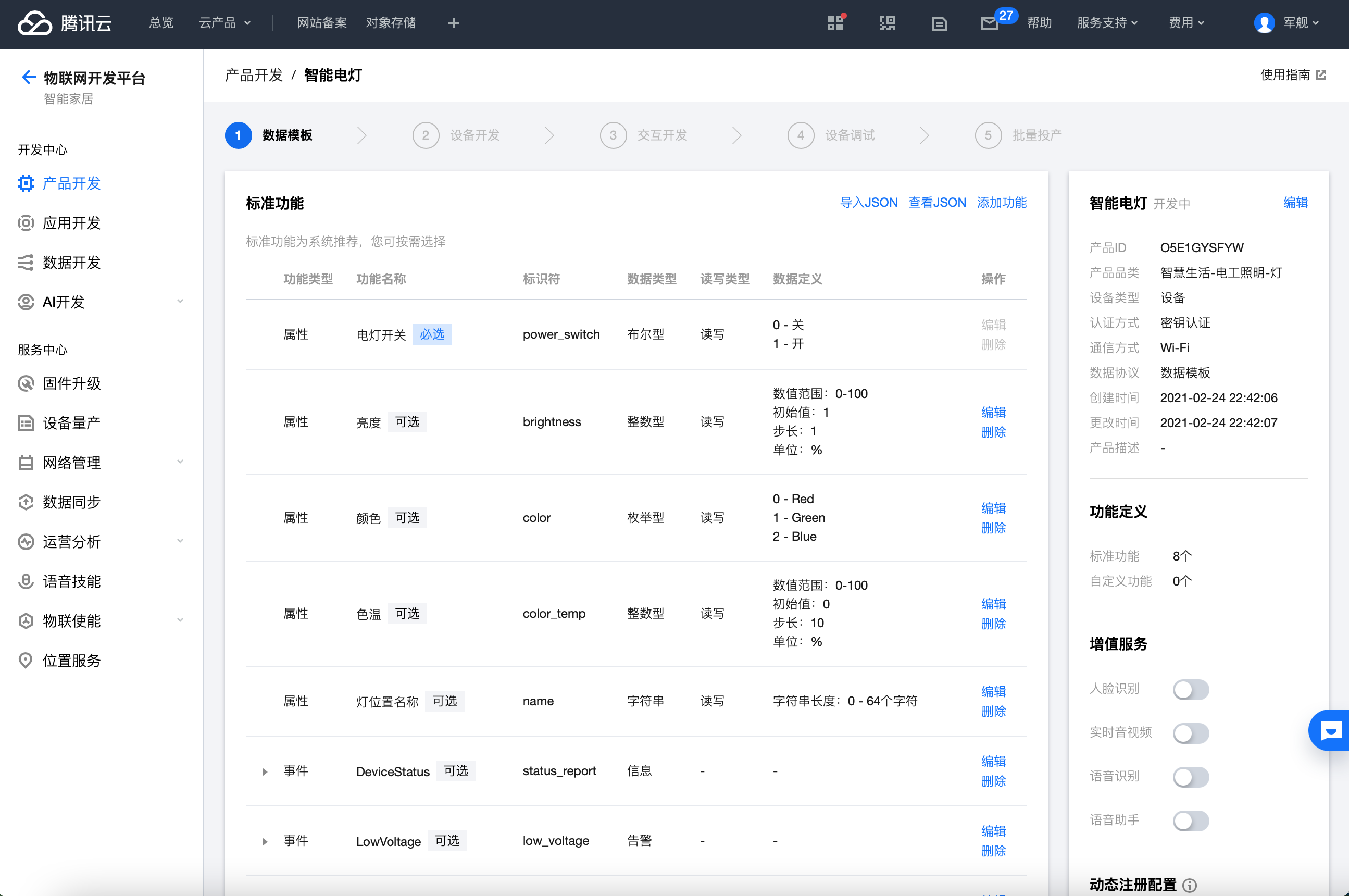This screenshot has width=1349, height=896.
Task: Expand the DeviceStatus event row
Action: tap(265, 772)
